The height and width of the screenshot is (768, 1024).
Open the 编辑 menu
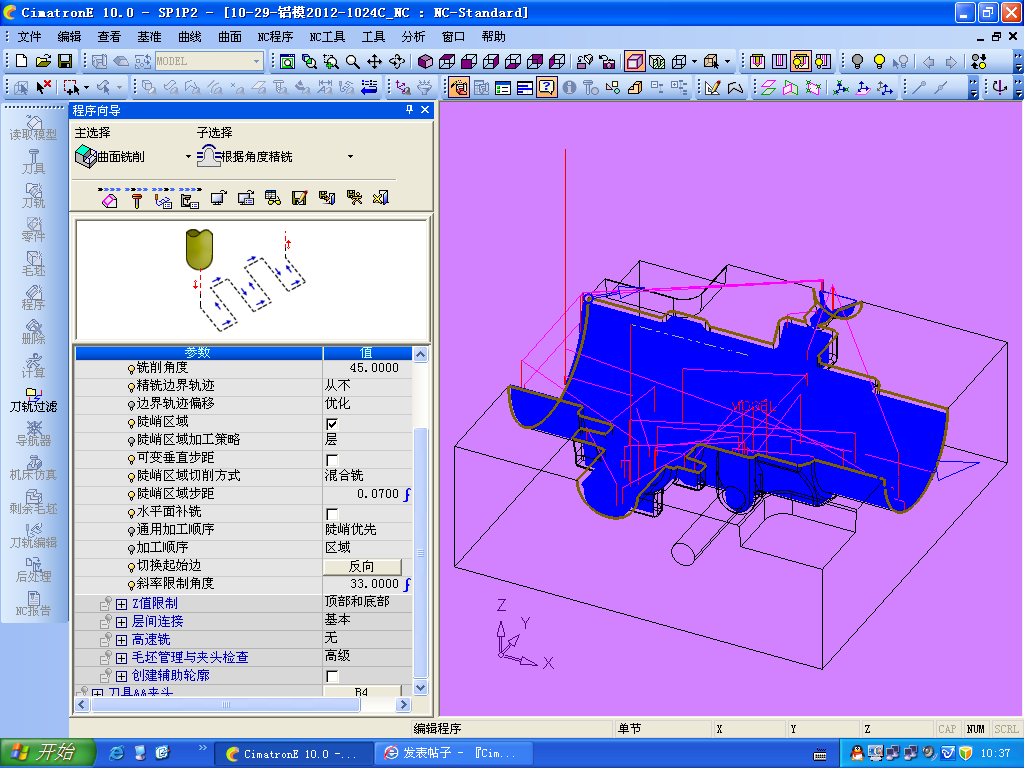point(69,37)
